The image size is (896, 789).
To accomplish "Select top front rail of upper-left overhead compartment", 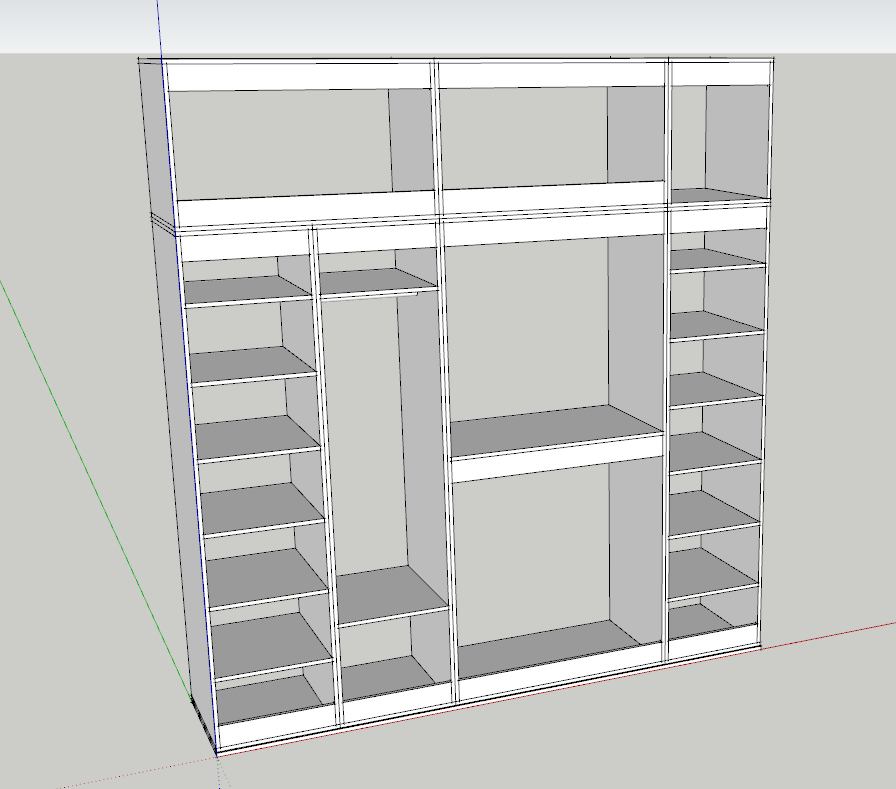I will (x=298, y=77).
